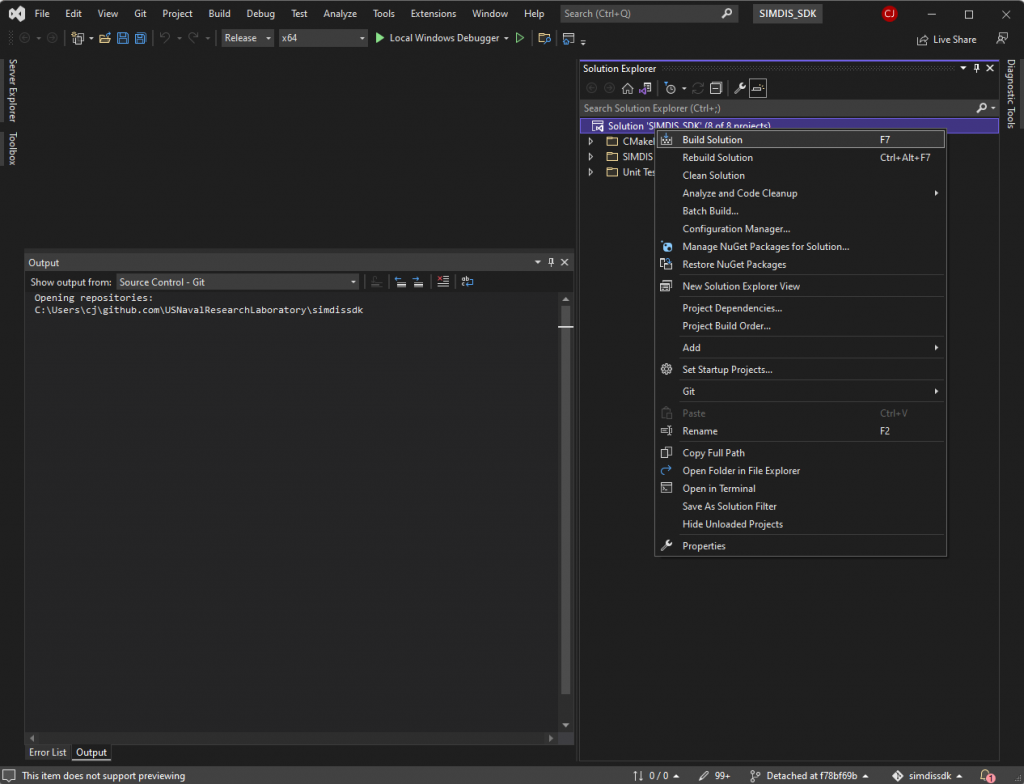The width and height of the screenshot is (1024, 784).
Task: Click the window layout icon after Find in Files
Action: click(569, 39)
